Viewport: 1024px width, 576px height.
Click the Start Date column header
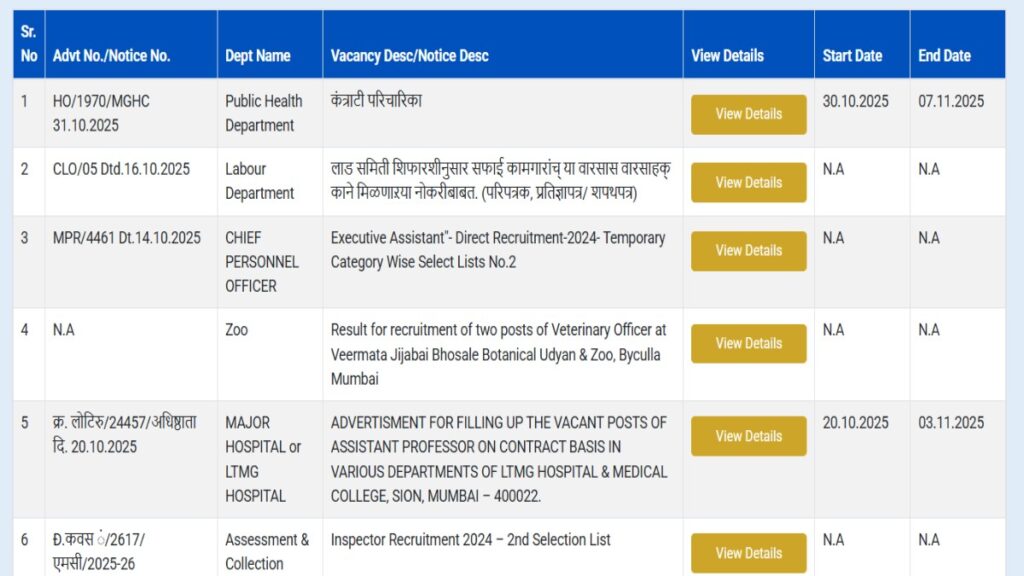(x=852, y=56)
